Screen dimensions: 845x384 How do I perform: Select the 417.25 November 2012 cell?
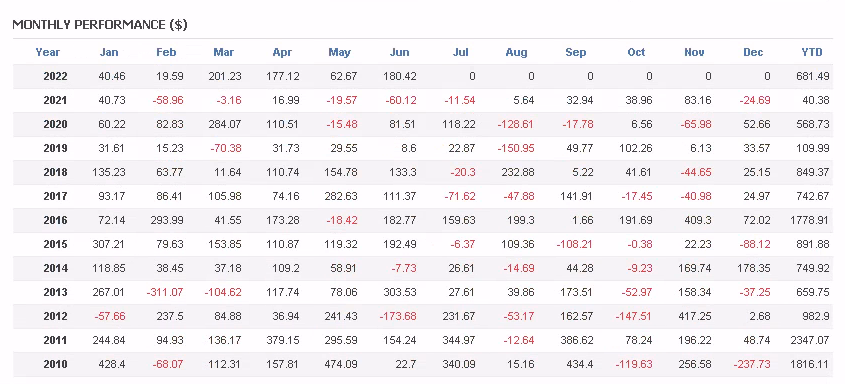(x=695, y=317)
